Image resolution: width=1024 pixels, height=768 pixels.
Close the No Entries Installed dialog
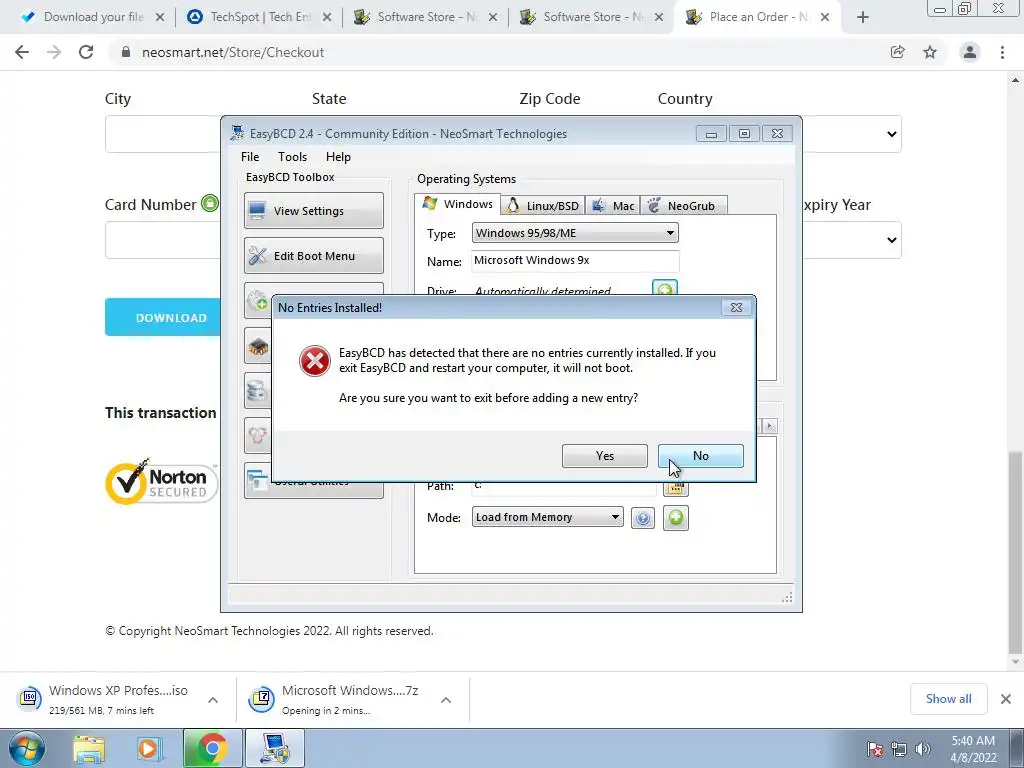click(x=736, y=308)
